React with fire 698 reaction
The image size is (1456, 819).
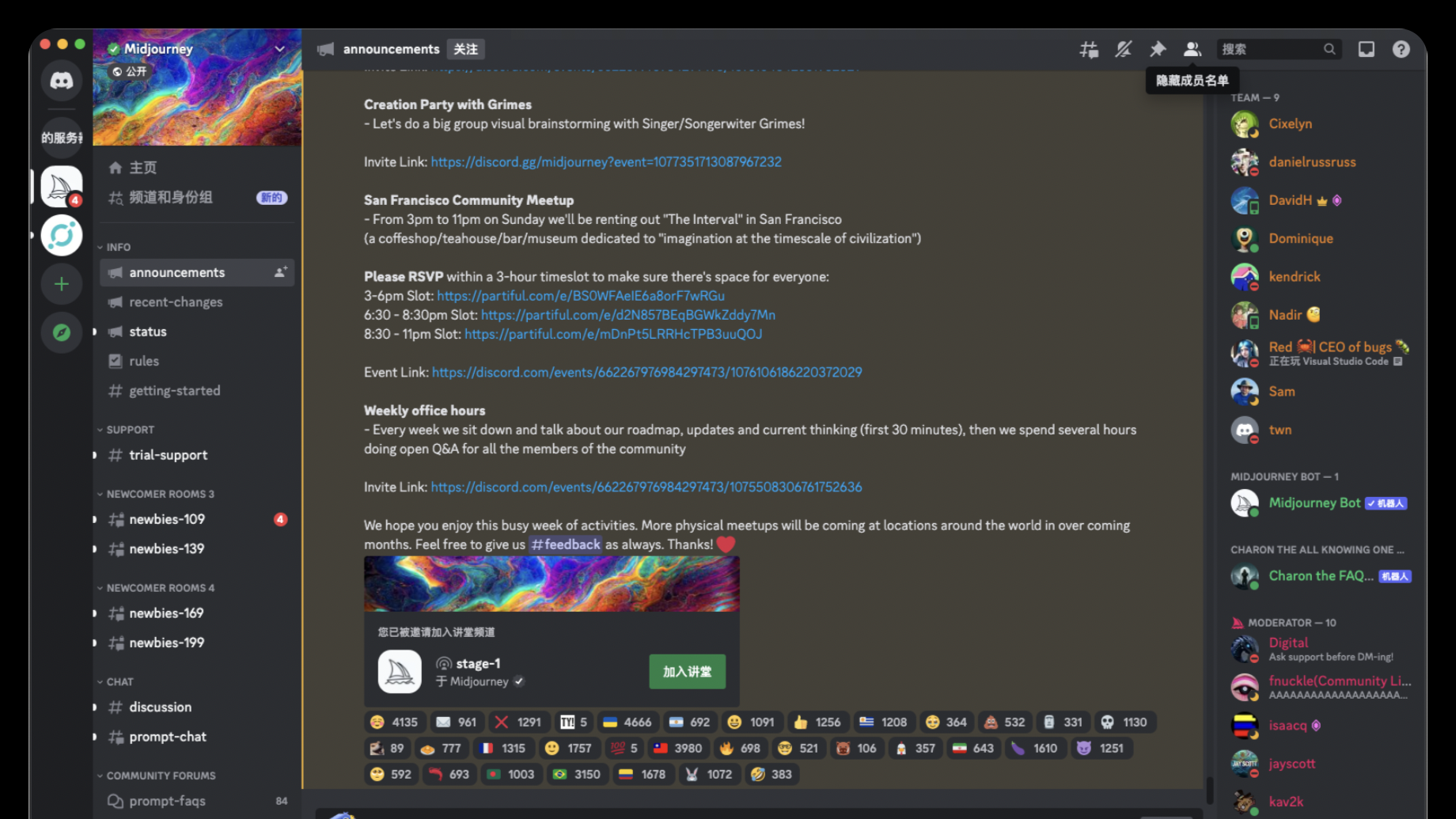(740, 748)
